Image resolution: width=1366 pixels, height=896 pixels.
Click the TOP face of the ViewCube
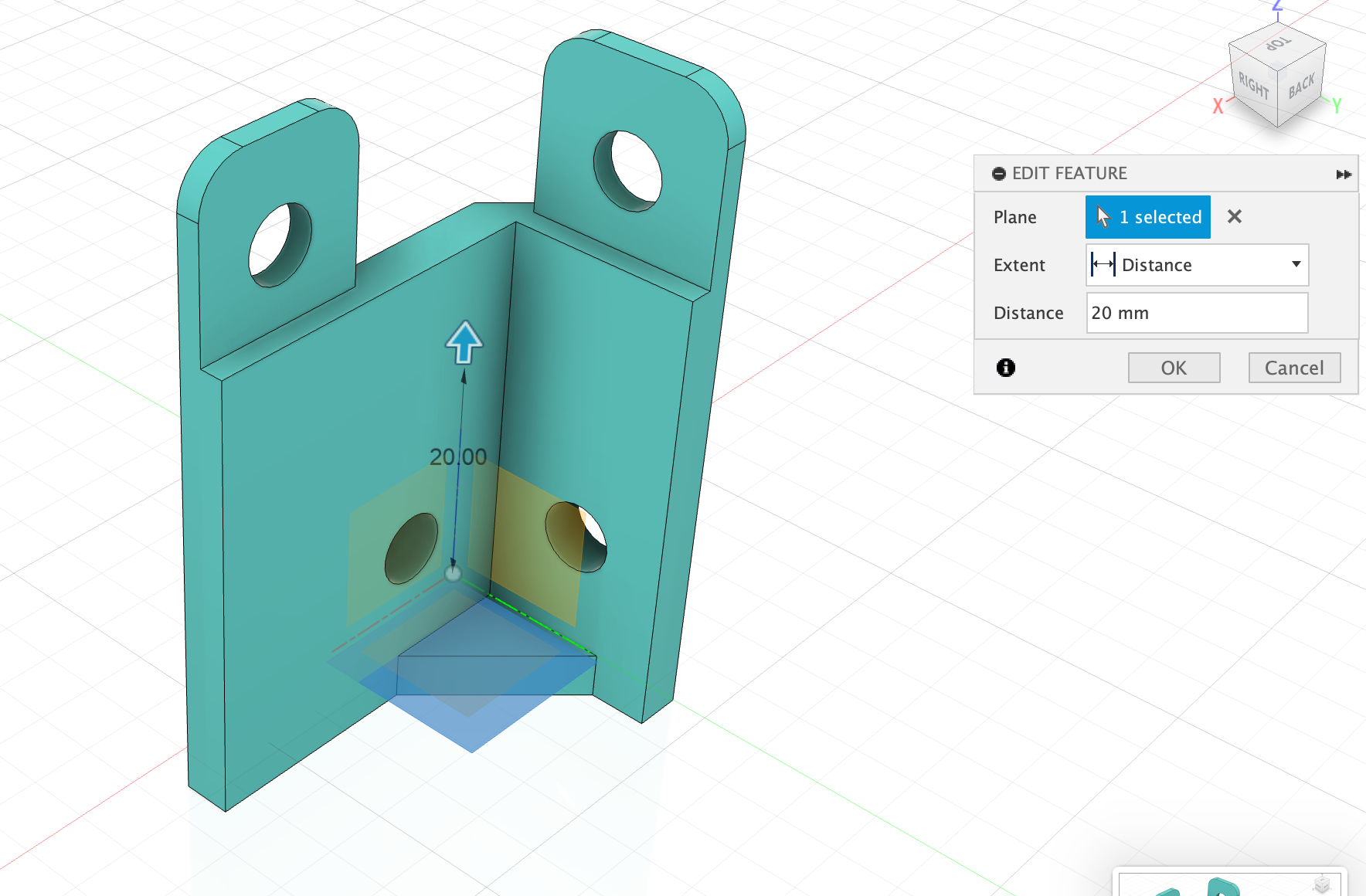1278,43
